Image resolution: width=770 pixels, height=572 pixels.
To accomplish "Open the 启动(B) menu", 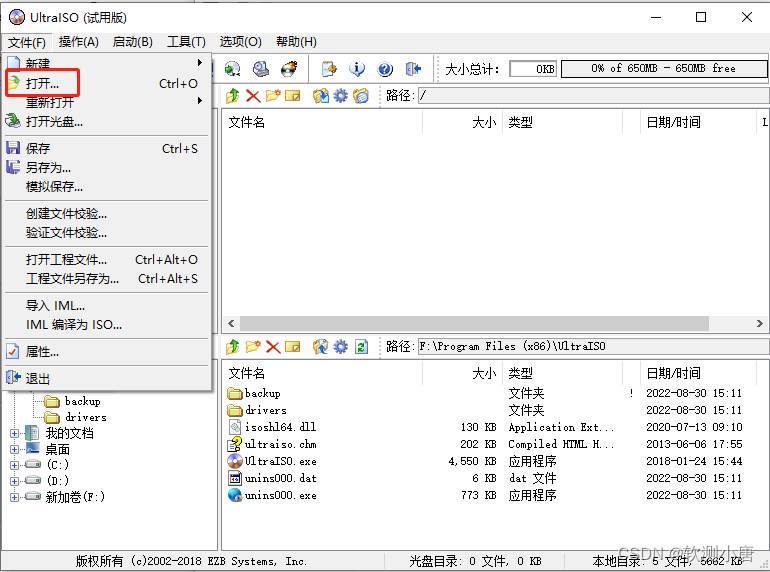I will (133, 42).
